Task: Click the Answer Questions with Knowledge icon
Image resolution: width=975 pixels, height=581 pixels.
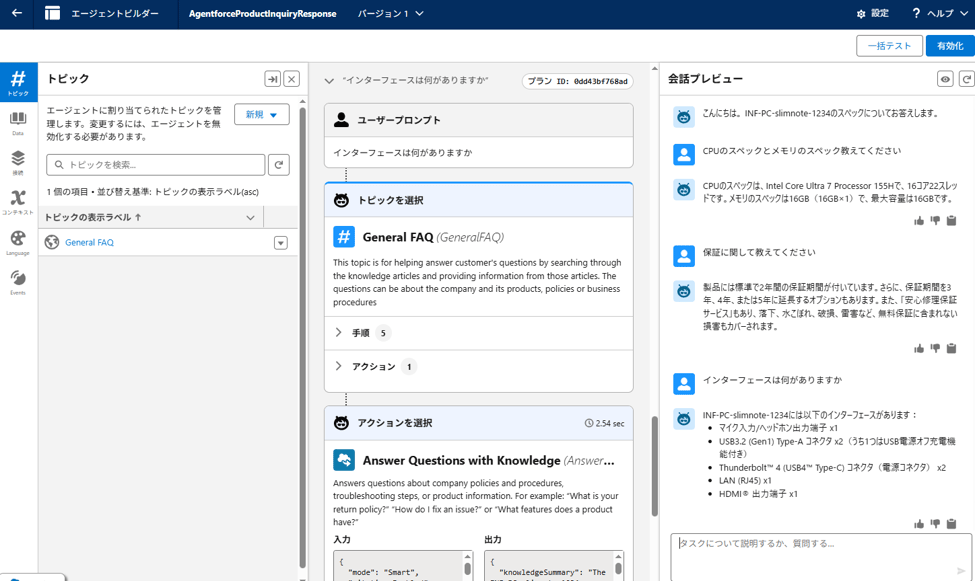Action: (344, 460)
